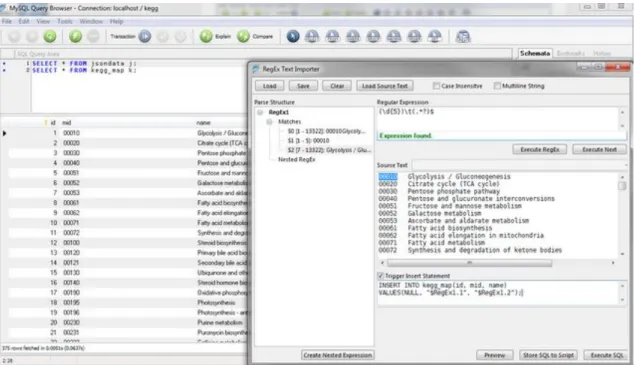Click "Citrate cycle (TCA cycle)" in source text
Image resolution: width=635 pixels, height=365 pixels.
tap(454, 184)
